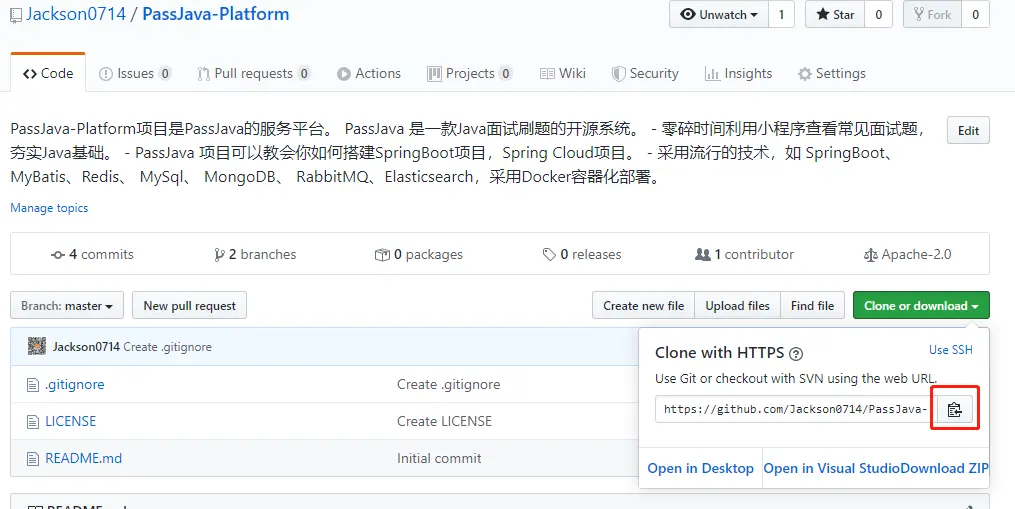The width and height of the screenshot is (1015, 509).
Task: Collapse the Clone or download dropdown
Action: pos(920,306)
